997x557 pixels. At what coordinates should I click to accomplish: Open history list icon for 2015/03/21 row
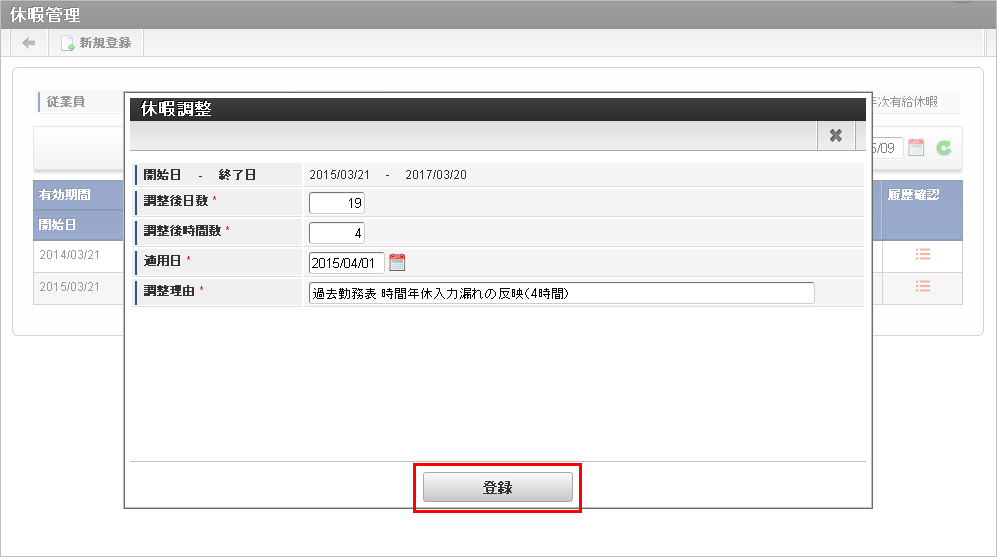tap(923, 286)
